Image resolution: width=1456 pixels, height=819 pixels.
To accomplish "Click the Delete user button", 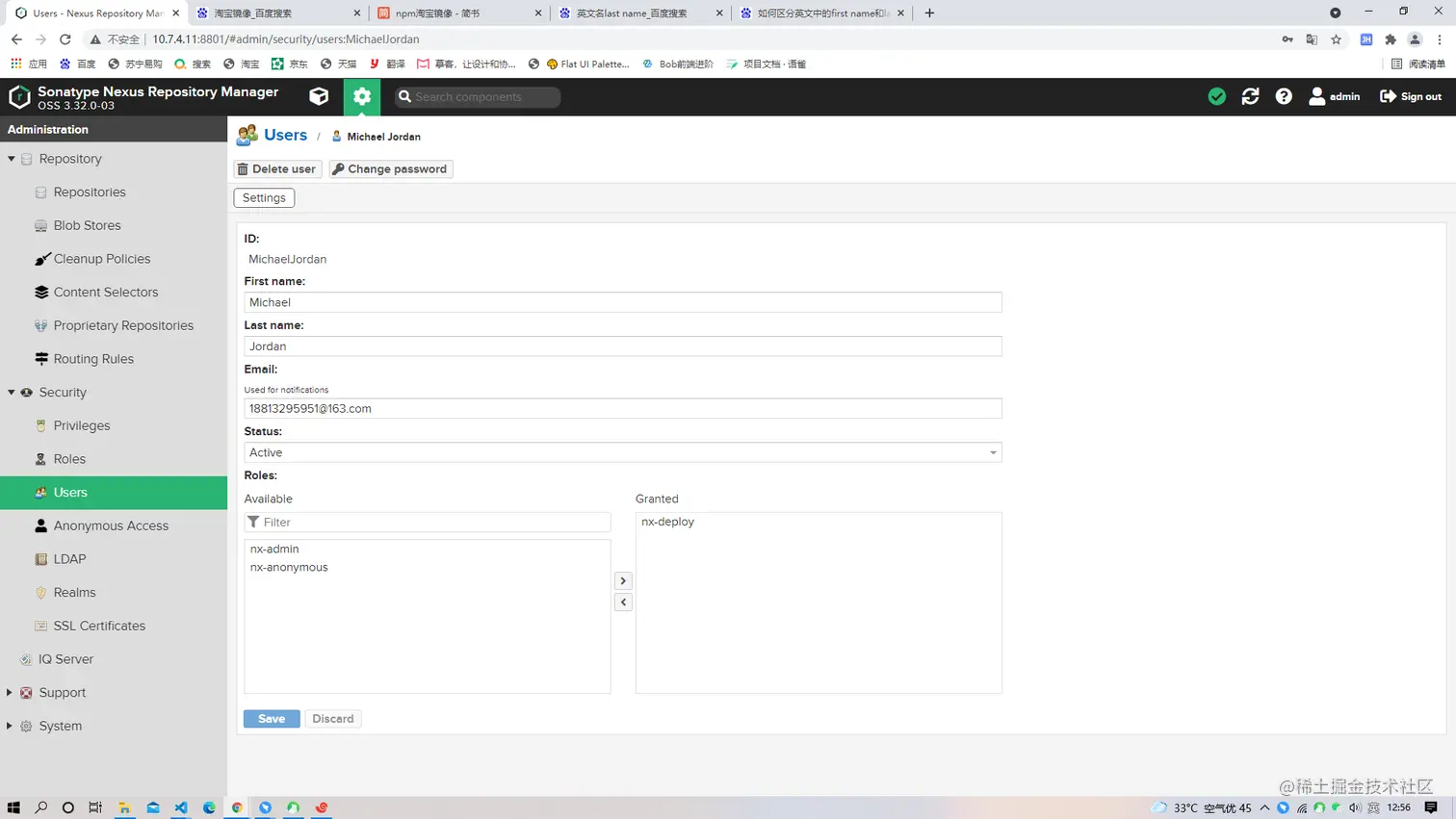I will pyautogui.click(x=277, y=169).
